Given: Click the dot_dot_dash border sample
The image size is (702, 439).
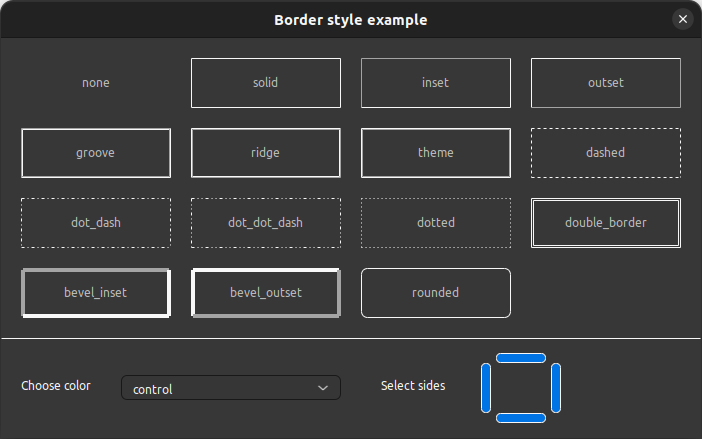Looking at the screenshot, I should tap(266, 223).
